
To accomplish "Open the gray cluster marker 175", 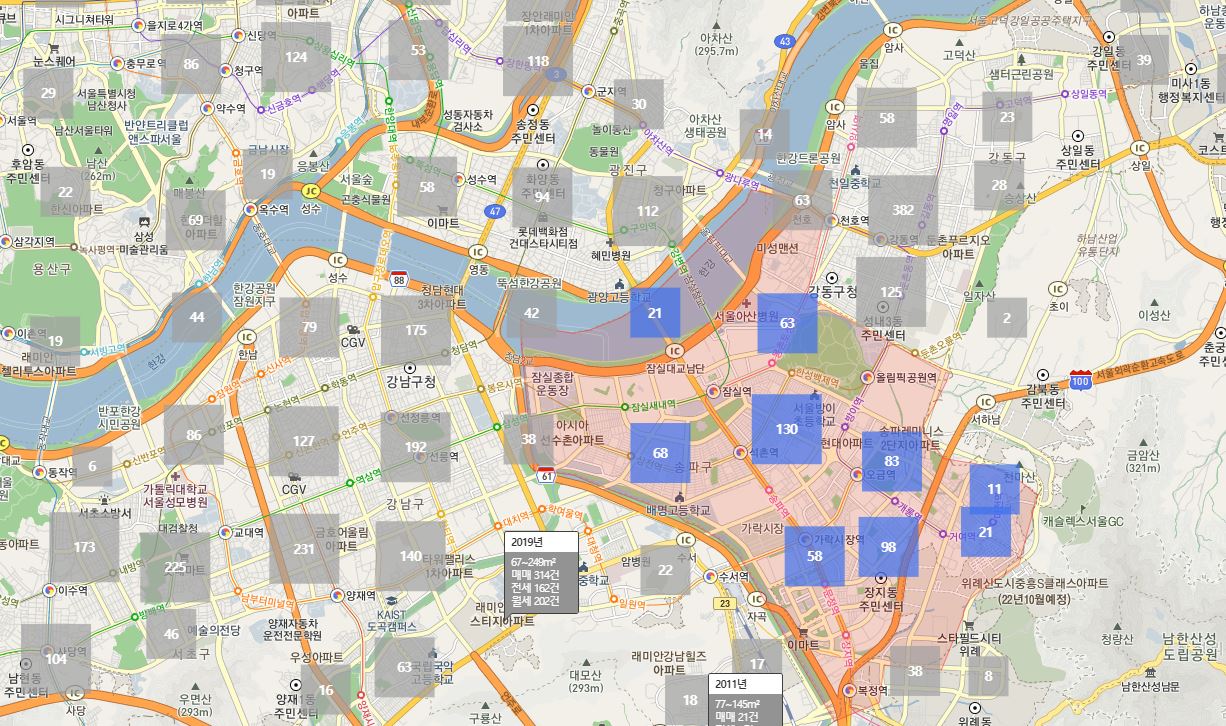I will tap(416, 330).
